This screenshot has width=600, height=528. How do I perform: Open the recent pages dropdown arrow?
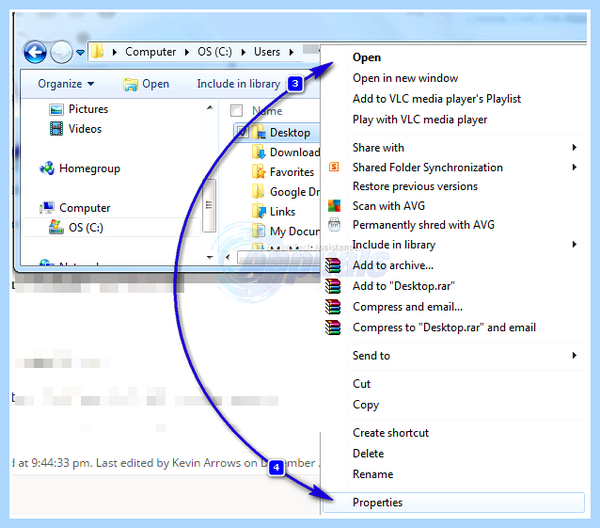pos(80,52)
